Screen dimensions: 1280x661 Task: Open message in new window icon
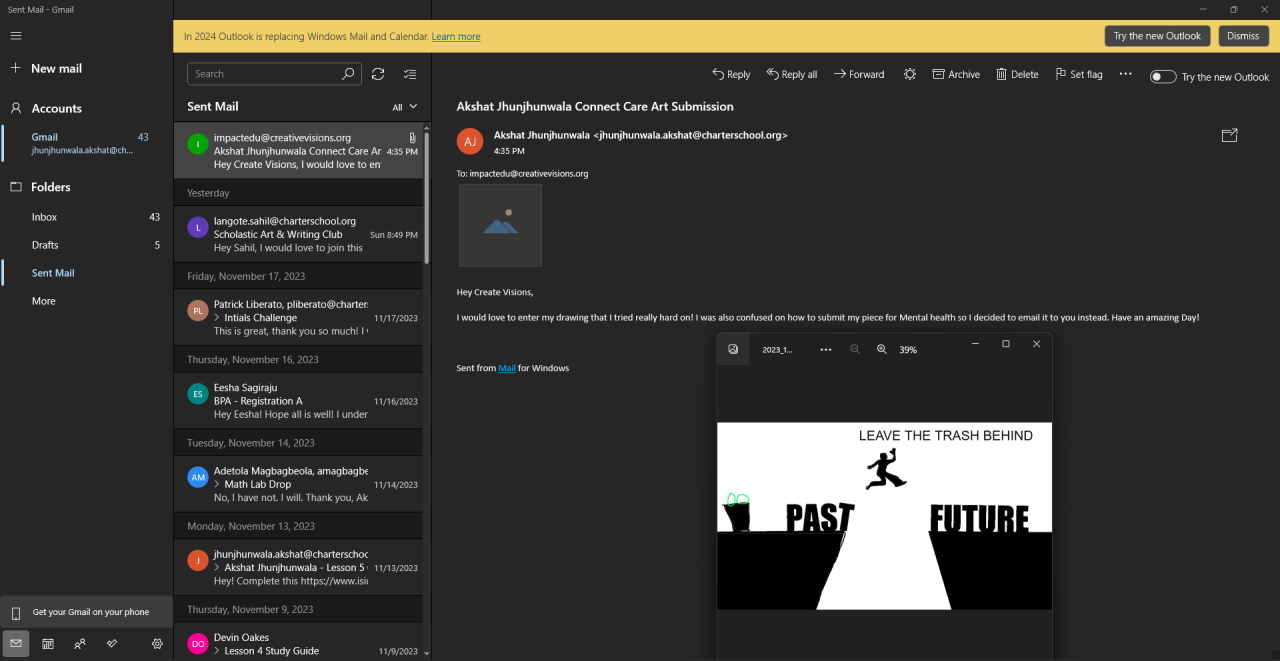[x=1230, y=136]
